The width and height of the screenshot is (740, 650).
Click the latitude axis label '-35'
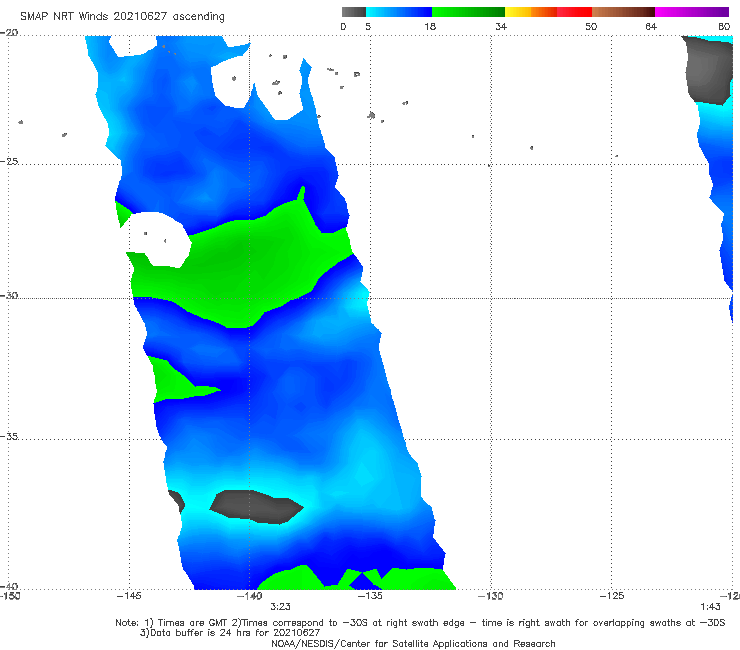click(x=9, y=436)
